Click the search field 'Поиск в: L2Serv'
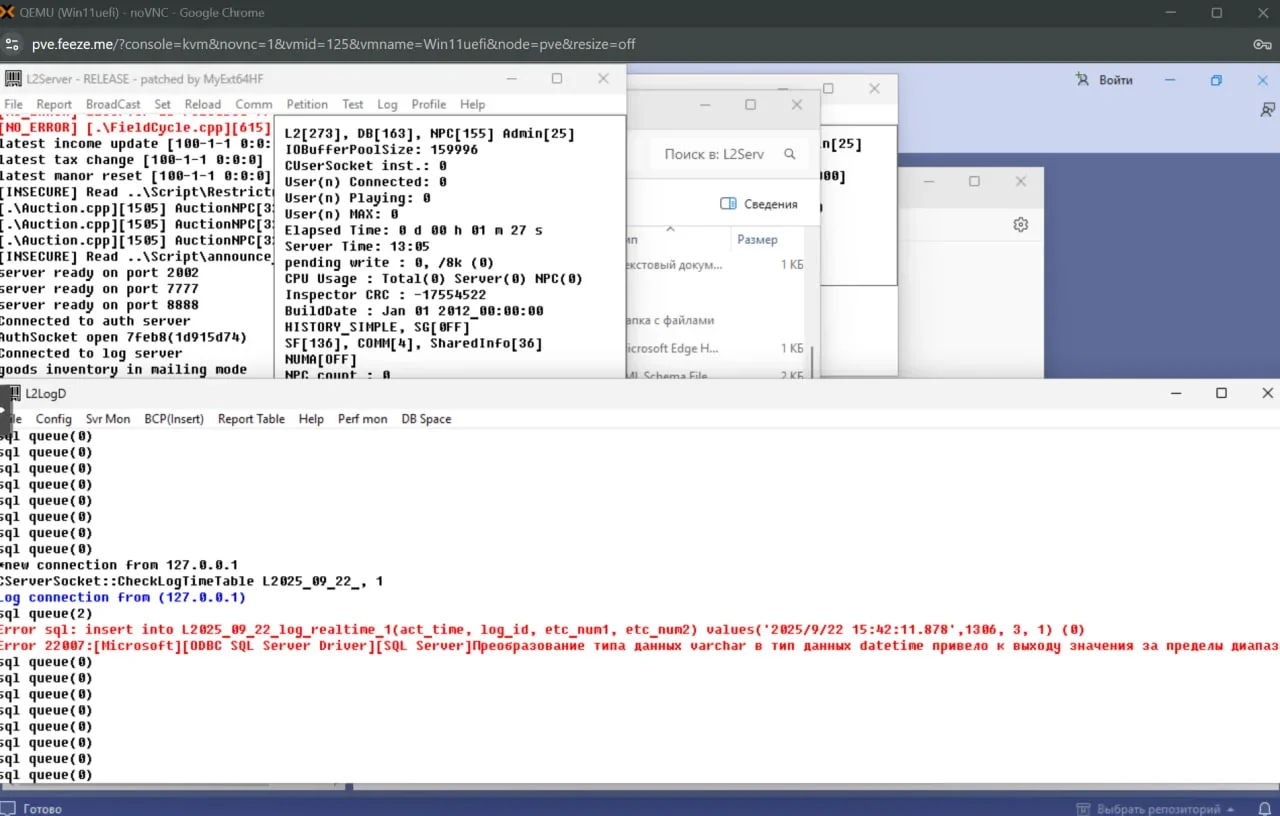The height and width of the screenshot is (816, 1280). coord(714,154)
